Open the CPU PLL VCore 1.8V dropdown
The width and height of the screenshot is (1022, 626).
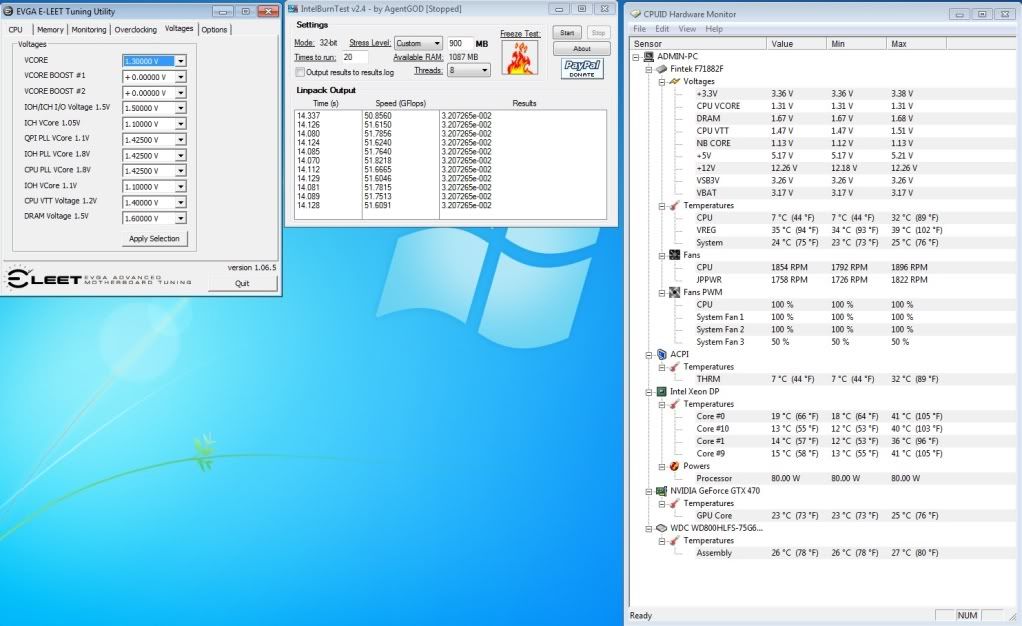click(x=181, y=171)
